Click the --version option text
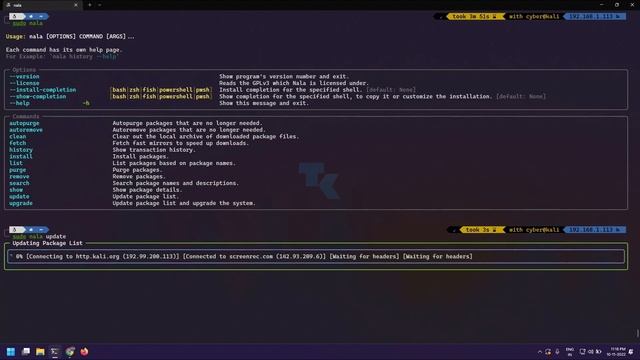 click(x=24, y=76)
